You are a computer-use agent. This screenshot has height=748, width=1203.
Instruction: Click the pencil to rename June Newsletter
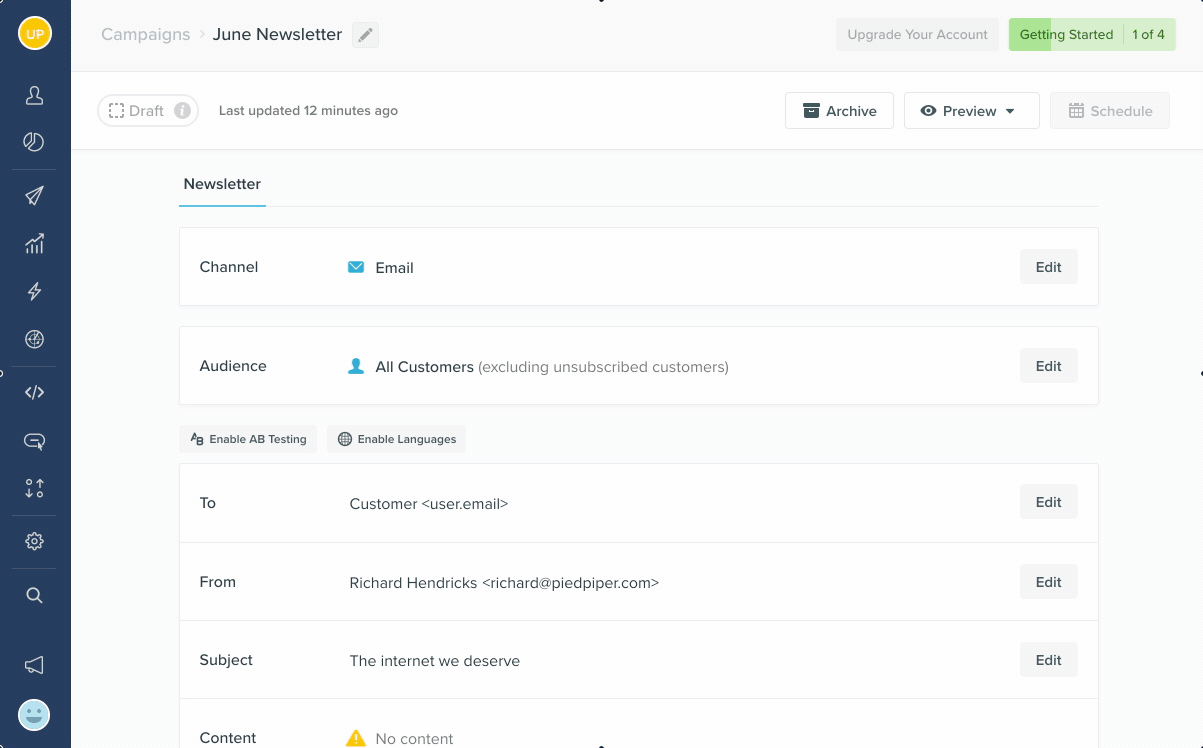click(x=364, y=34)
